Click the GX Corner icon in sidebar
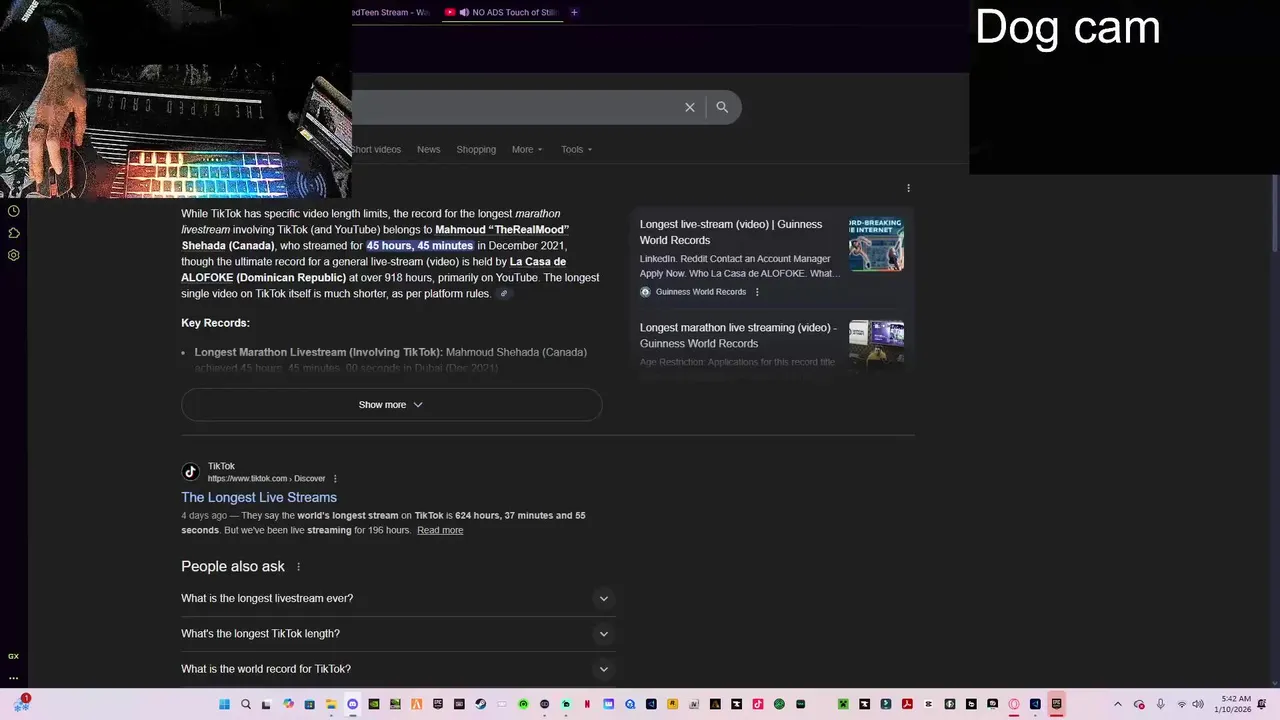 13,656
